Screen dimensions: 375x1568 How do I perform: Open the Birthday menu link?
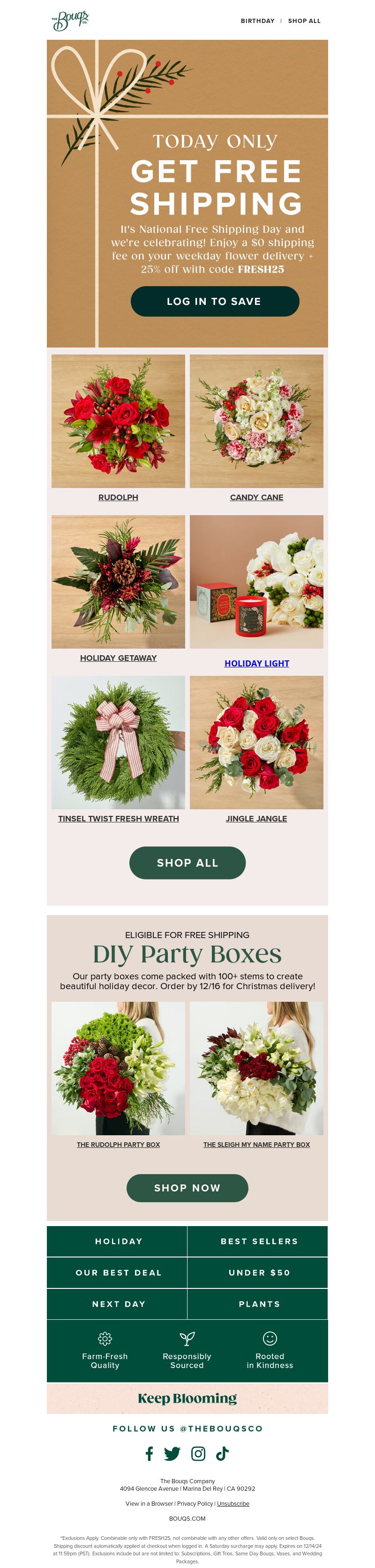(257, 21)
